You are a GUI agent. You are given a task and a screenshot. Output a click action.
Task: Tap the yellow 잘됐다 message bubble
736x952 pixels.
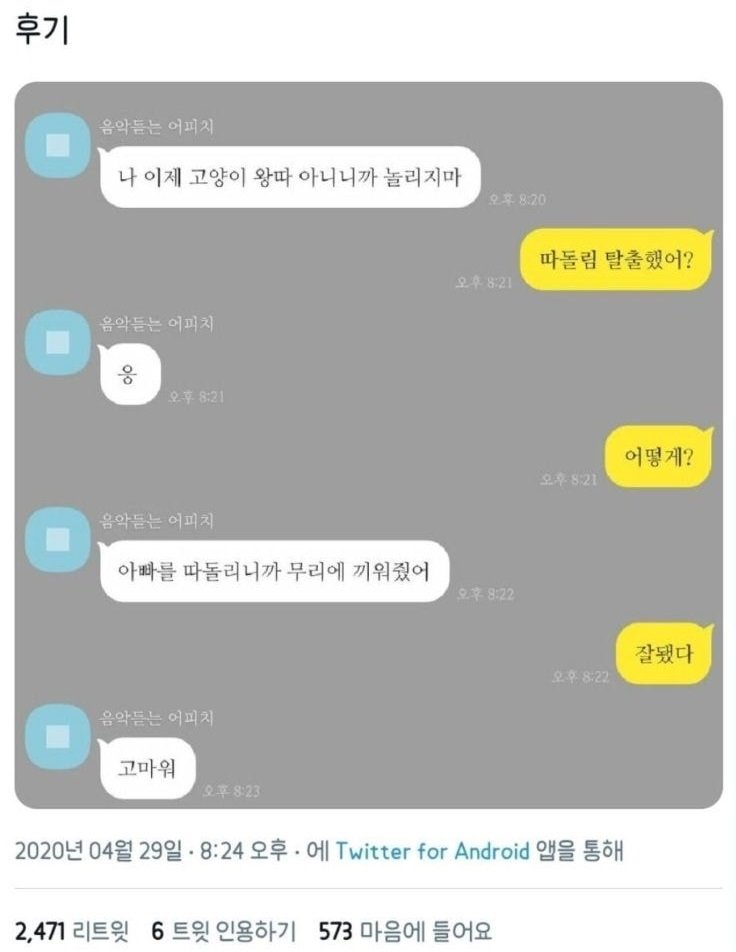point(664,653)
